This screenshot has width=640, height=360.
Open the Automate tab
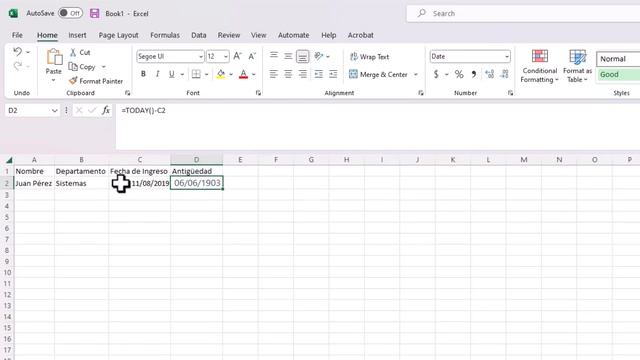(293, 35)
